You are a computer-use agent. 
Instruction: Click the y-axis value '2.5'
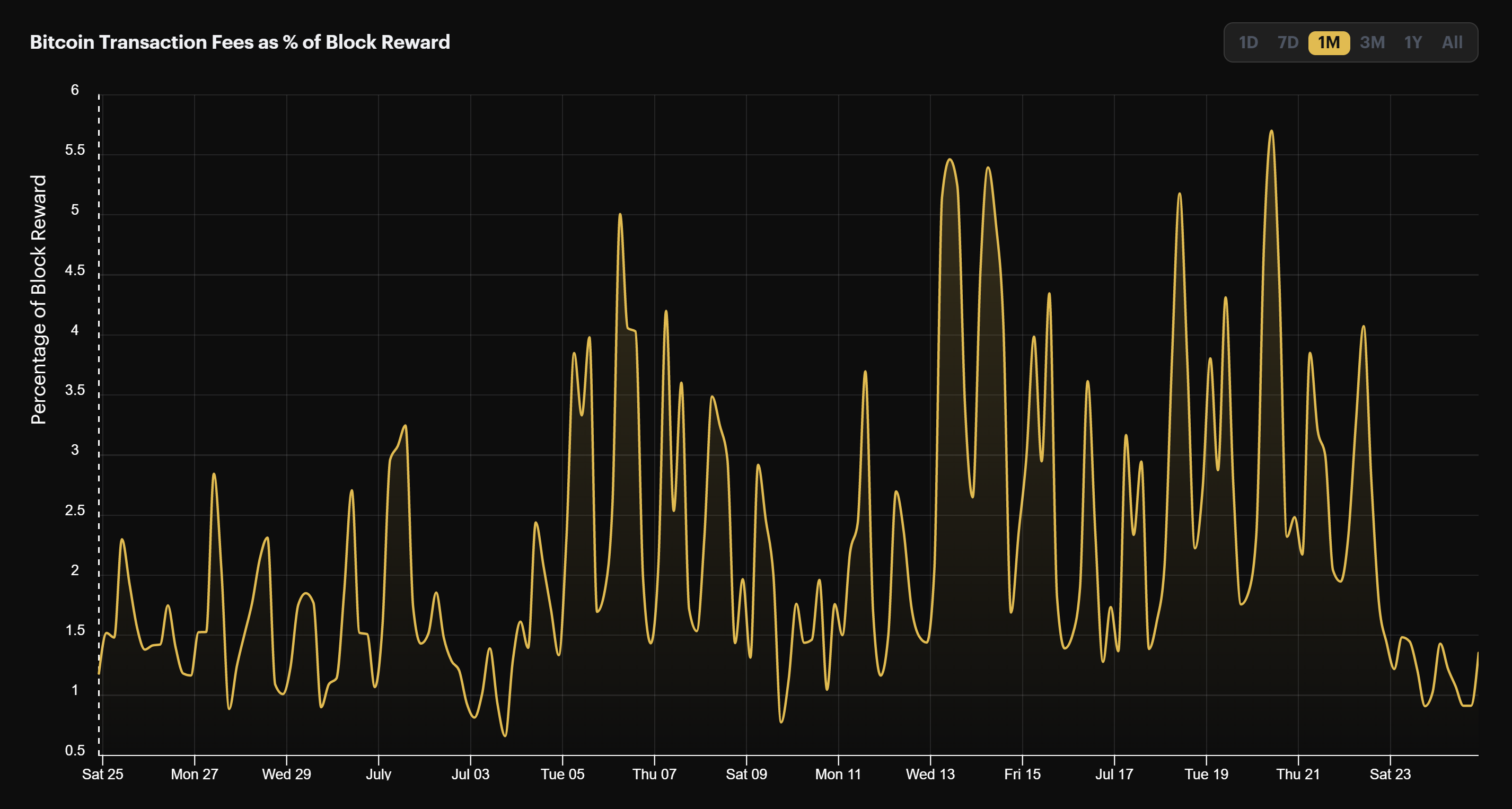pos(75,510)
